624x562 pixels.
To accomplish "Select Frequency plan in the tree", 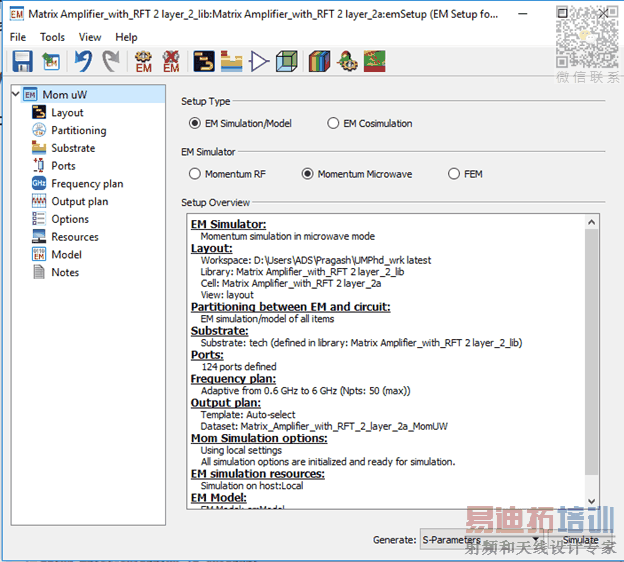I will [87, 183].
